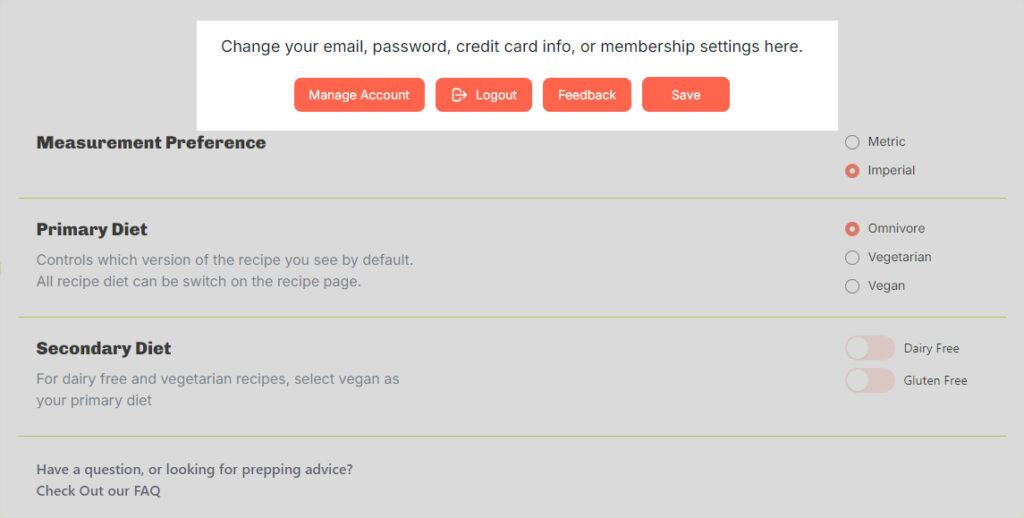Choose Vegan as primary diet
This screenshot has width=1024, height=518.
coord(852,286)
